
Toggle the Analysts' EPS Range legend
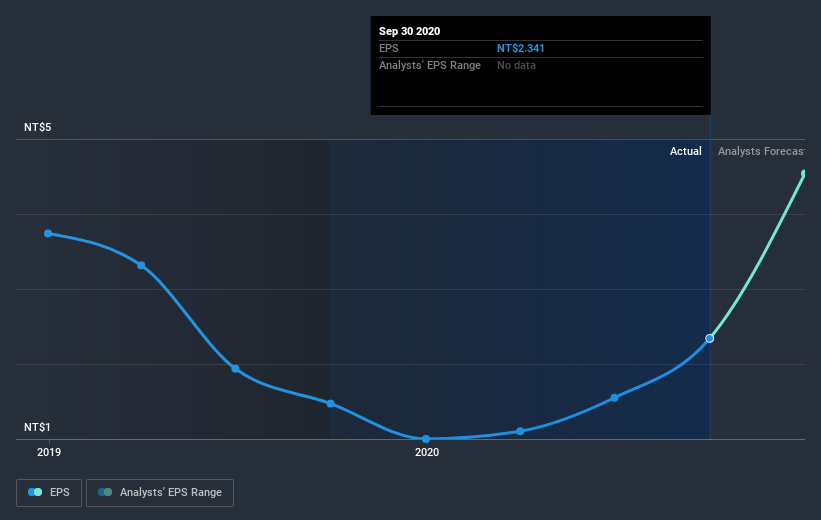click(x=160, y=492)
